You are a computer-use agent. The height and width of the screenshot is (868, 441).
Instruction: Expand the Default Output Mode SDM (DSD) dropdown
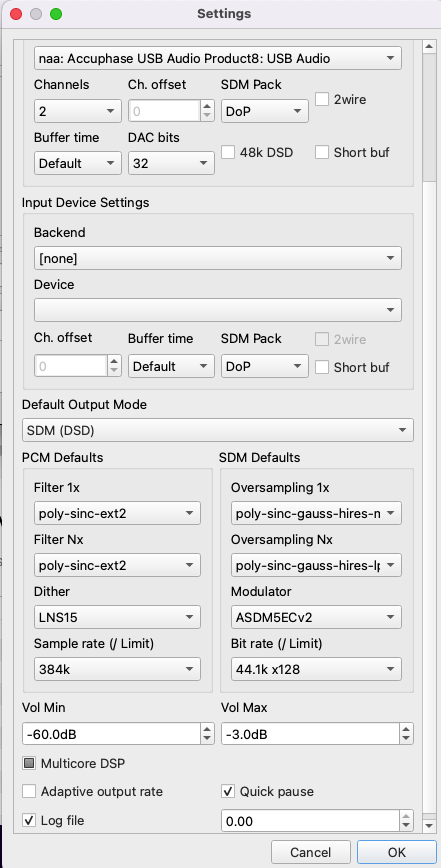coord(218,430)
